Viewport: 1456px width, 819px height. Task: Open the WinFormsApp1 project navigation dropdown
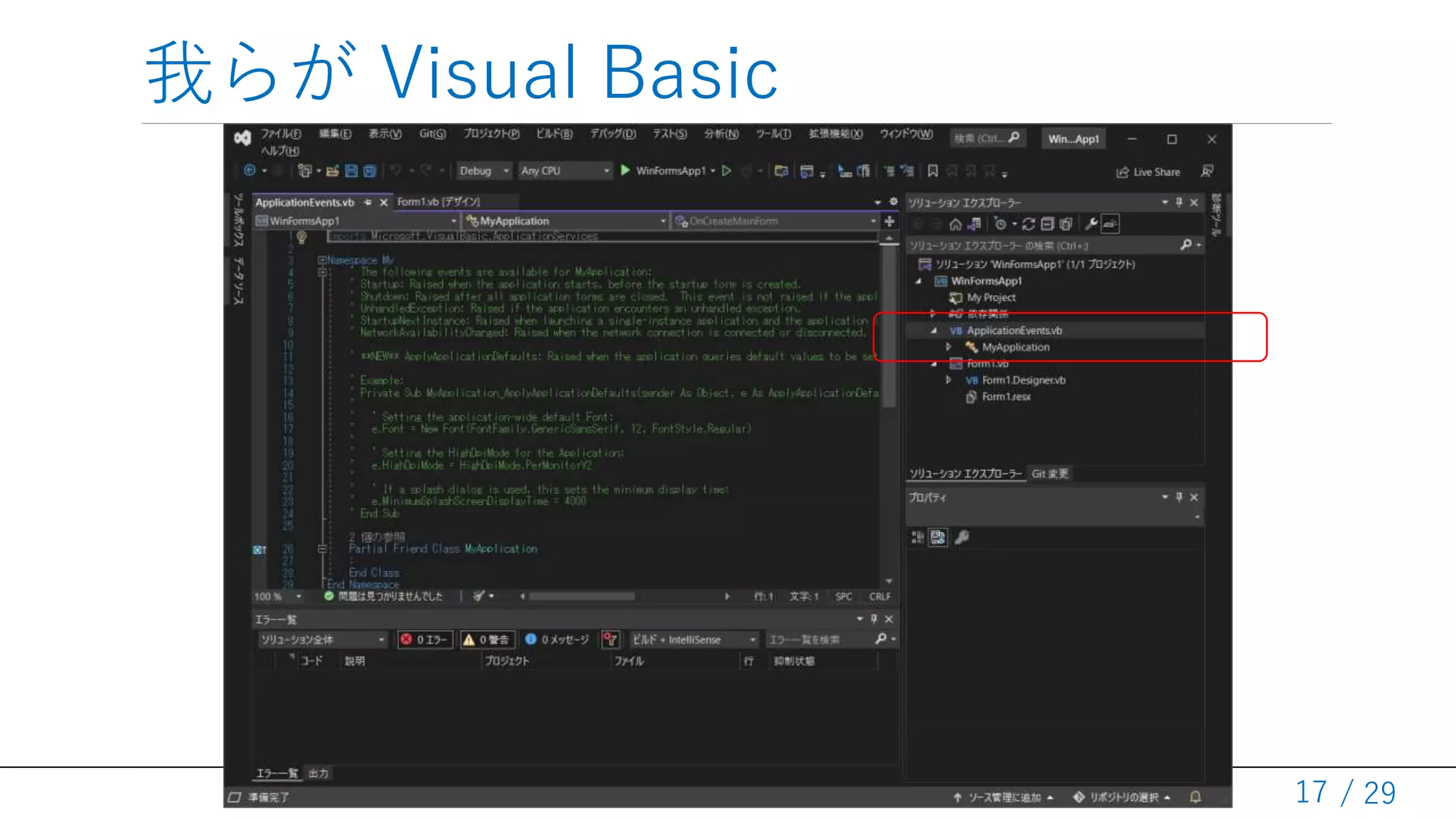[x=356, y=221]
